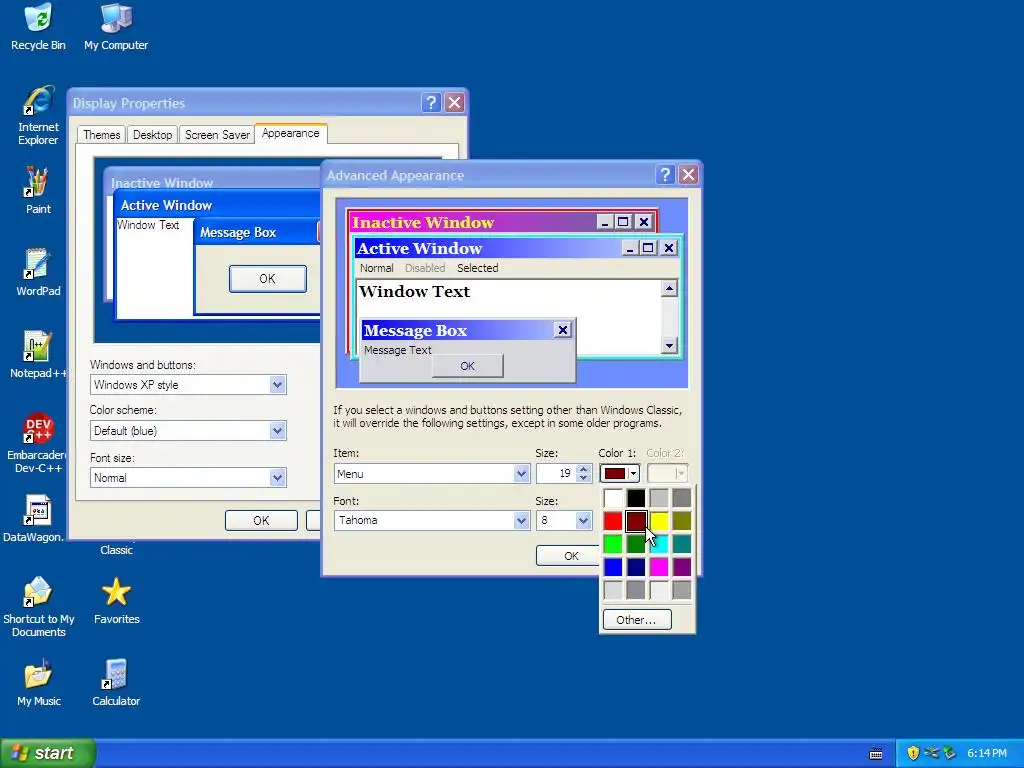Launch Internet Explorer from the desktop
The height and width of the screenshot is (768, 1024).
(x=38, y=115)
